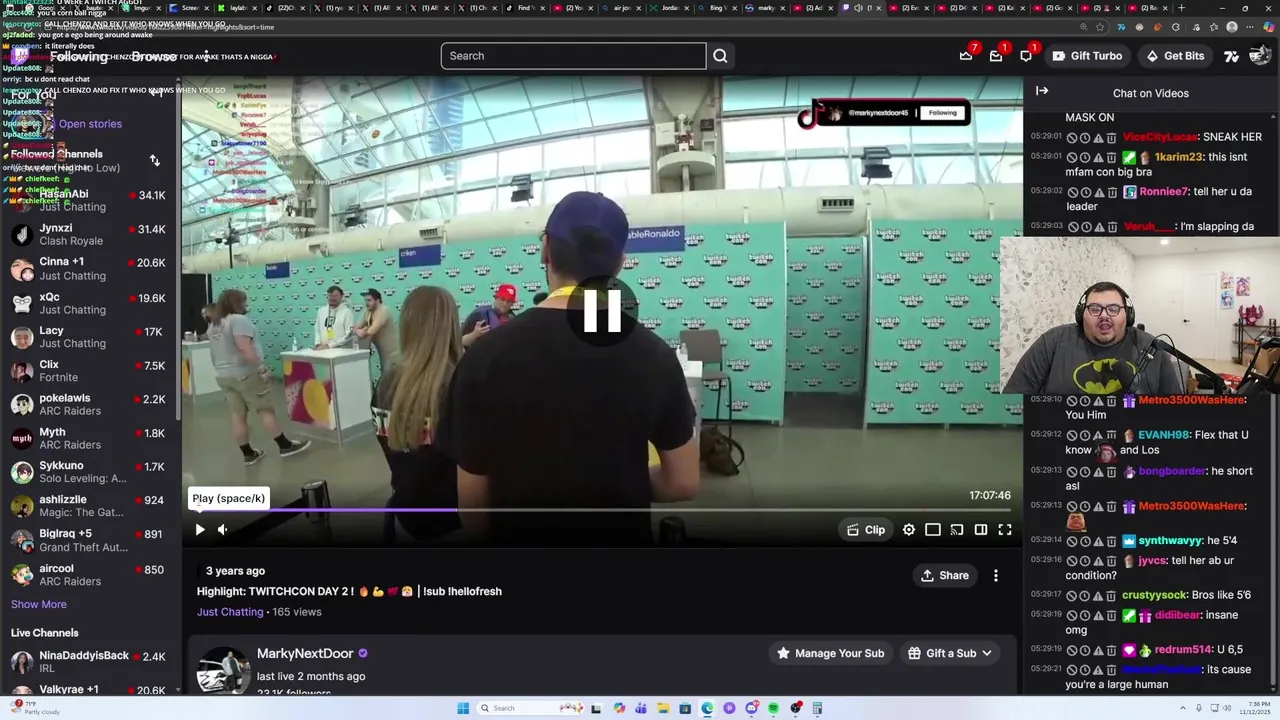Open the Following tab
The image size is (1280, 720).
click(x=79, y=57)
